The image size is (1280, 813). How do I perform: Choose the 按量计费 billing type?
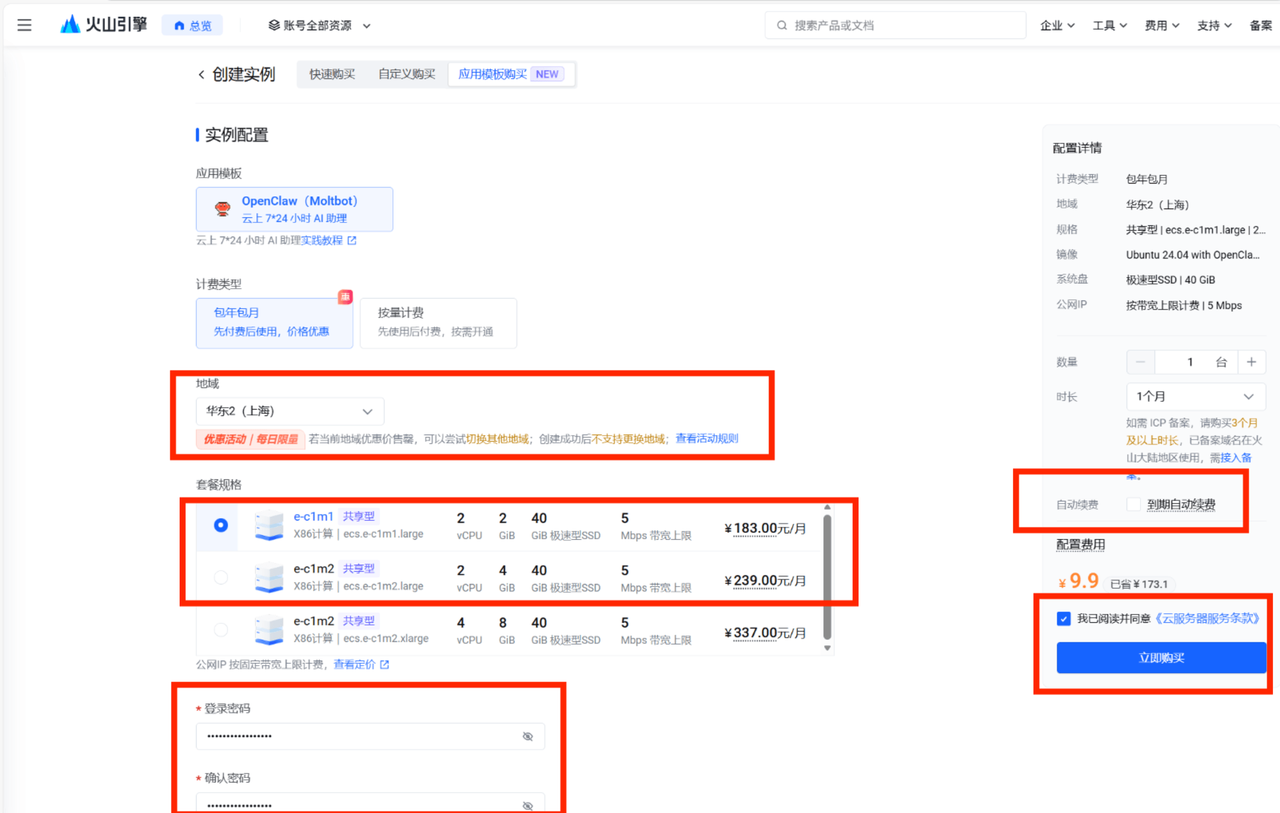coord(438,322)
